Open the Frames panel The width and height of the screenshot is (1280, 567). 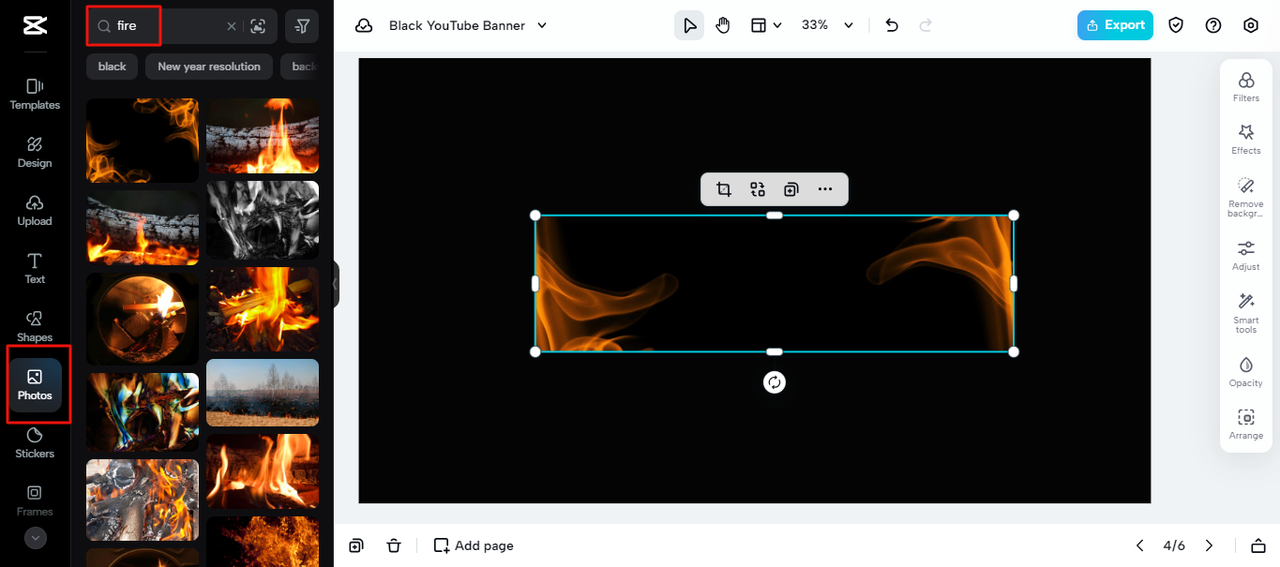click(x=35, y=501)
